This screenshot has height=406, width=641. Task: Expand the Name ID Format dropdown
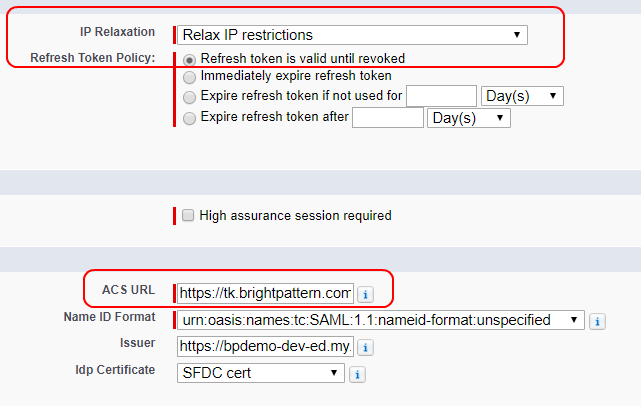click(x=381, y=320)
